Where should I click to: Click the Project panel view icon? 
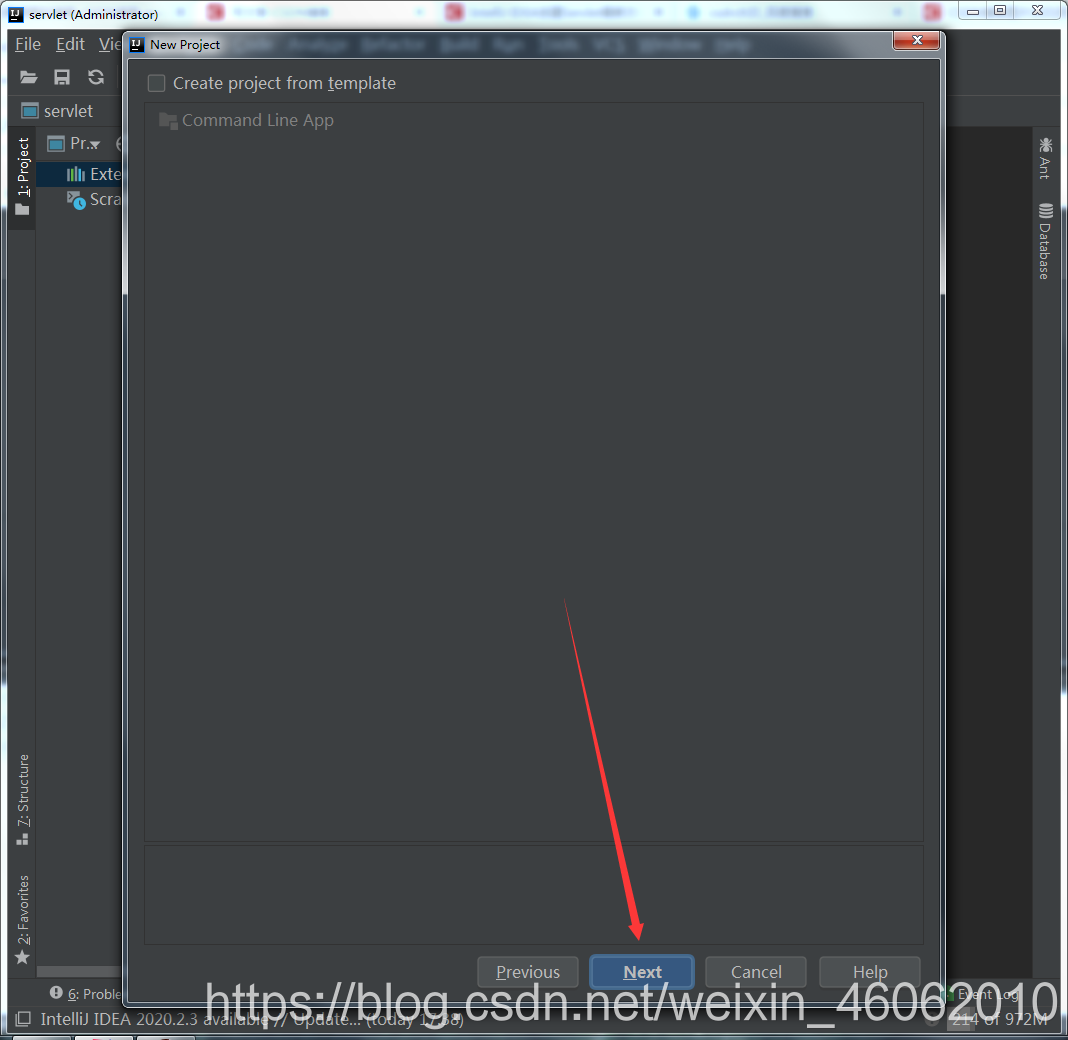coord(56,144)
